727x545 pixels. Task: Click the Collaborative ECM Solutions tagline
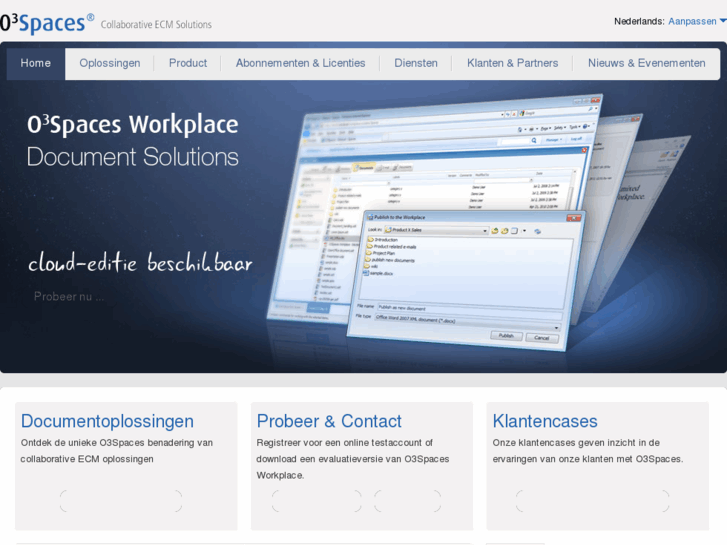click(156, 25)
